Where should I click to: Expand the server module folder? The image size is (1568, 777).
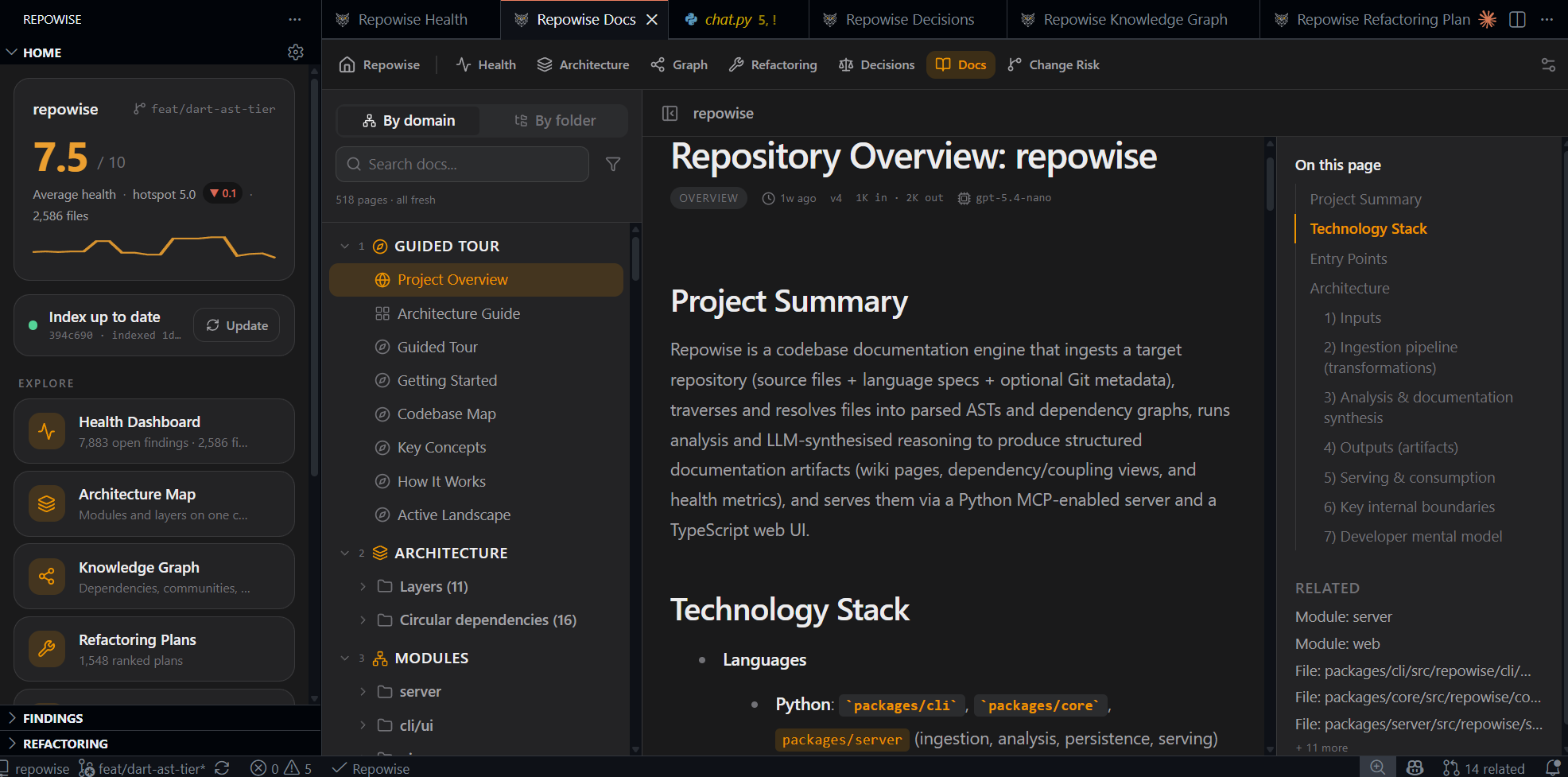click(363, 692)
